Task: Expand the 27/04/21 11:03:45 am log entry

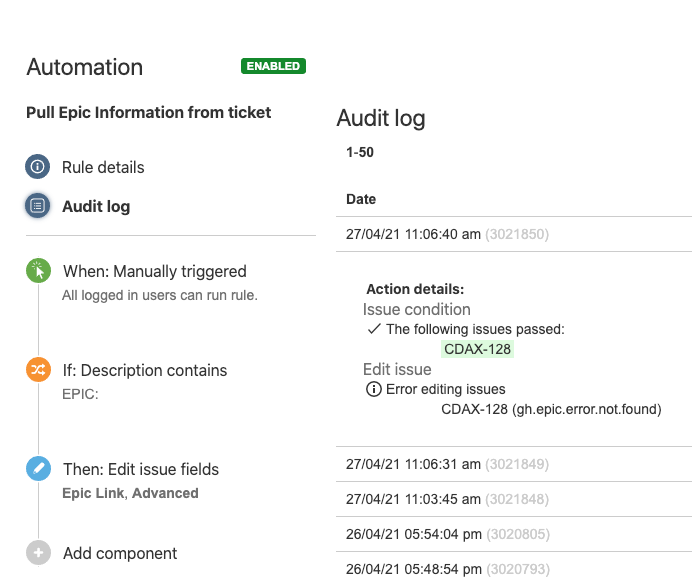Action: [447, 499]
